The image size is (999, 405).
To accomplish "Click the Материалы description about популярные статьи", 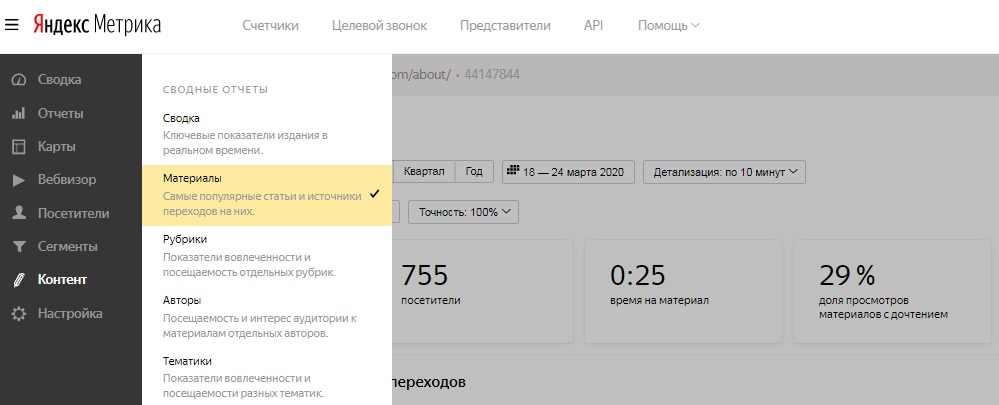I will [x=262, y=204].
